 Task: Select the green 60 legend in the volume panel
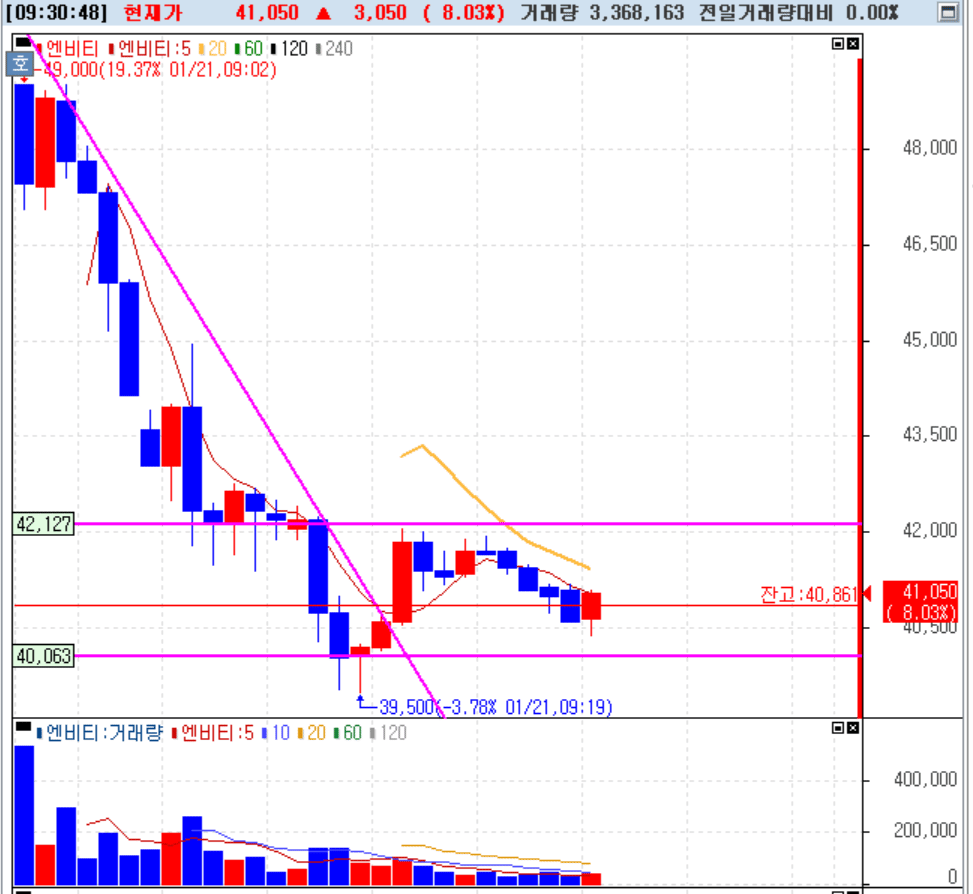coord(348,733)
